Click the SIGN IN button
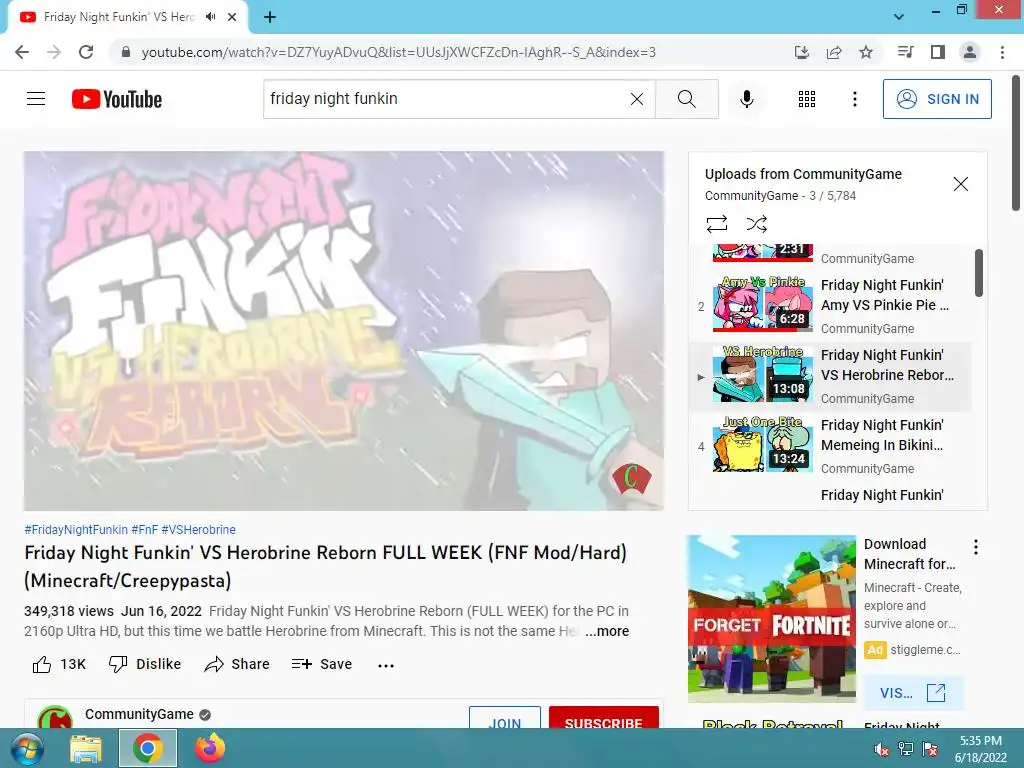This screenshot has width=1024, height=768. coord(937,99)
